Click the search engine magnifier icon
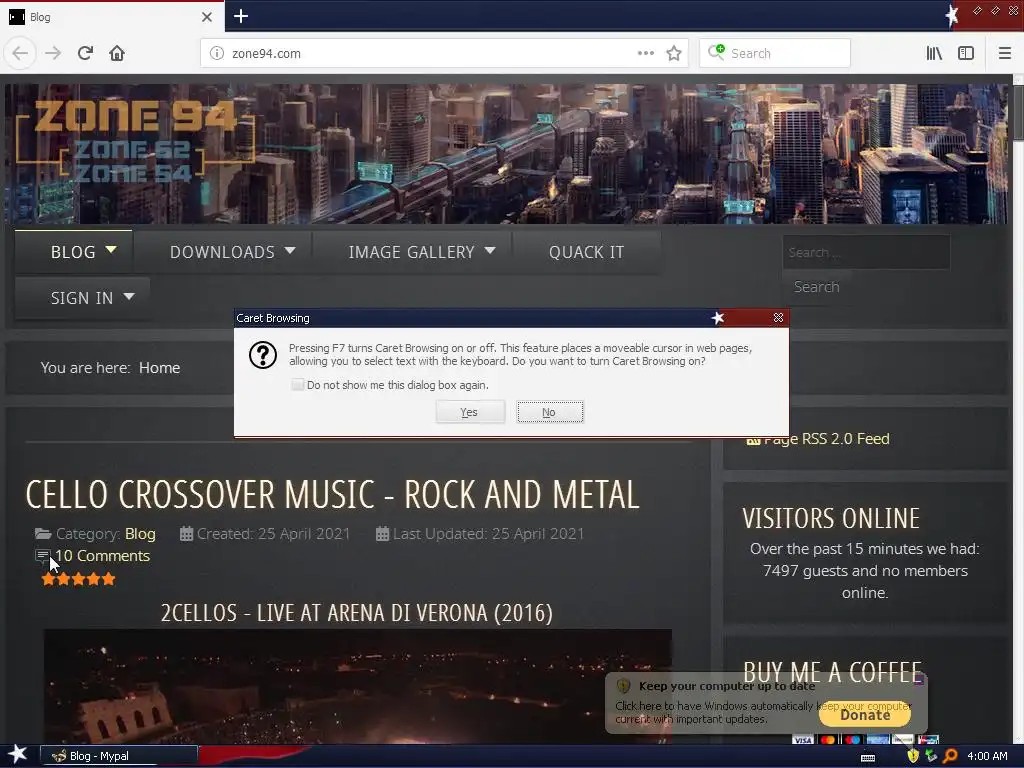The image size is (1024, 768). (716, 52)
